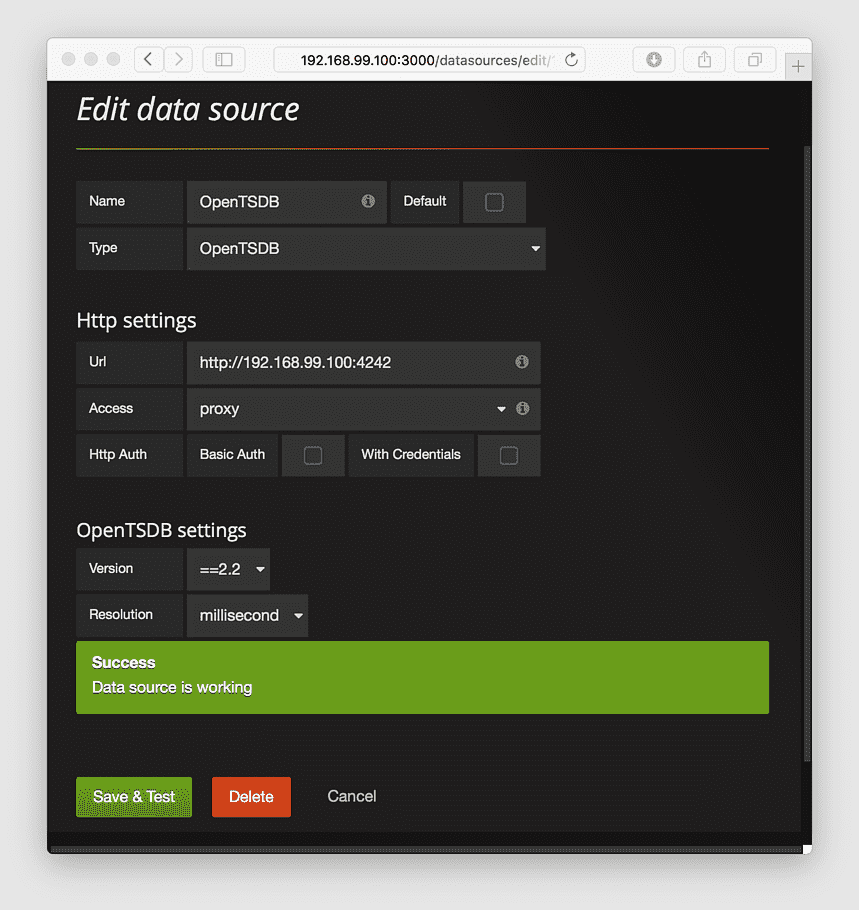Open the Type dropdown showing OpenTSDB

click(x=366, y=247)
